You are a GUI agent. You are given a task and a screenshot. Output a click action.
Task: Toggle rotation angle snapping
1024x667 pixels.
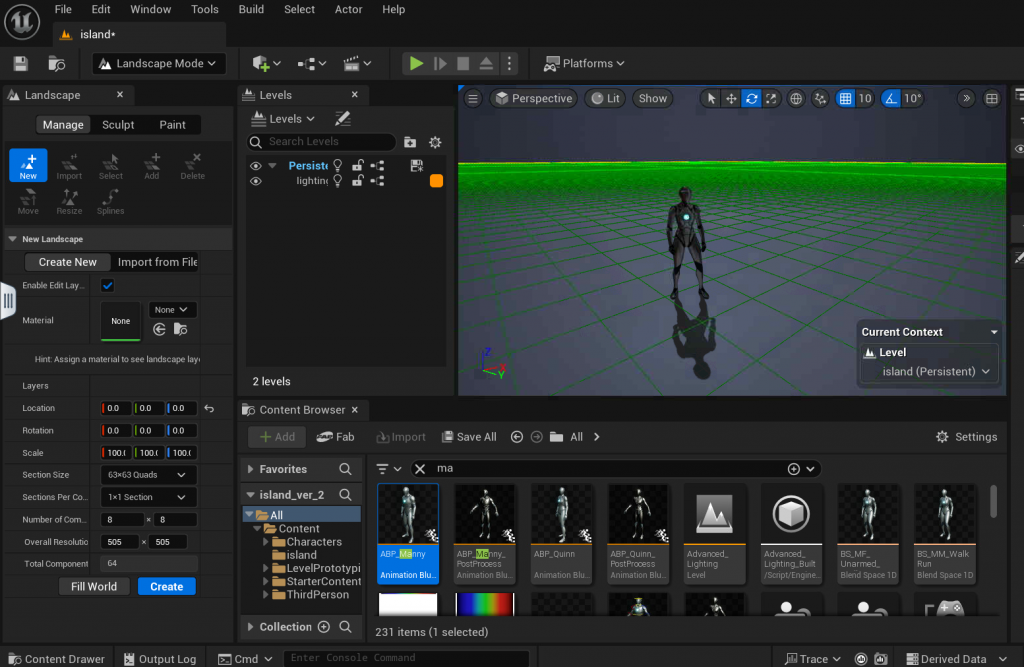click(x=891, y=99)
